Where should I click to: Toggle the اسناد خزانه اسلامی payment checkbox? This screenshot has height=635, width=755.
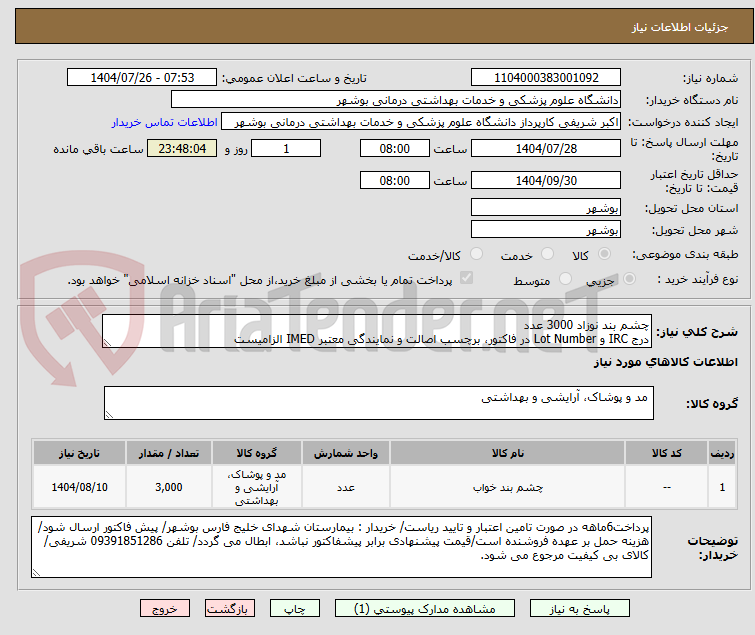click(x=466, y=278)
